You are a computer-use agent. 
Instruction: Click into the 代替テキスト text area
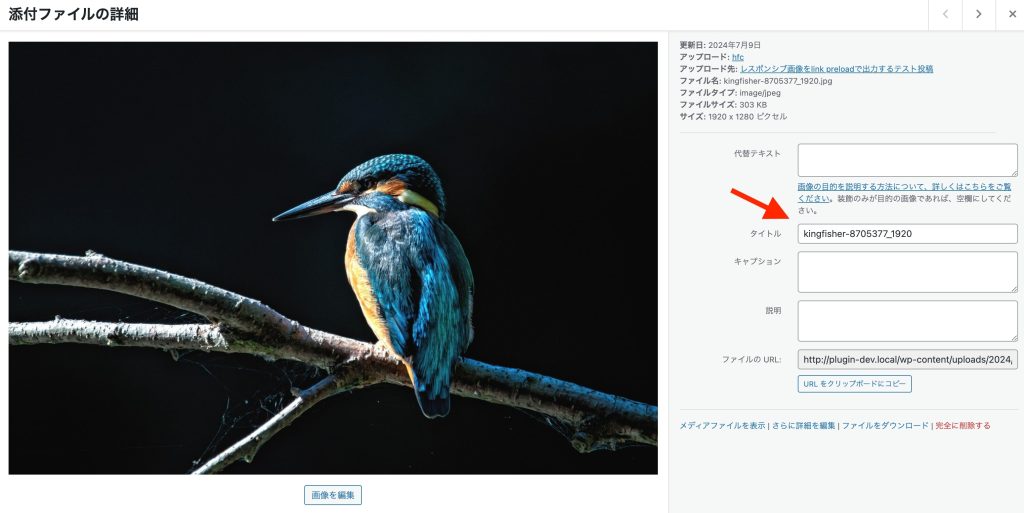pyautogui.click(x=907, y=160)
